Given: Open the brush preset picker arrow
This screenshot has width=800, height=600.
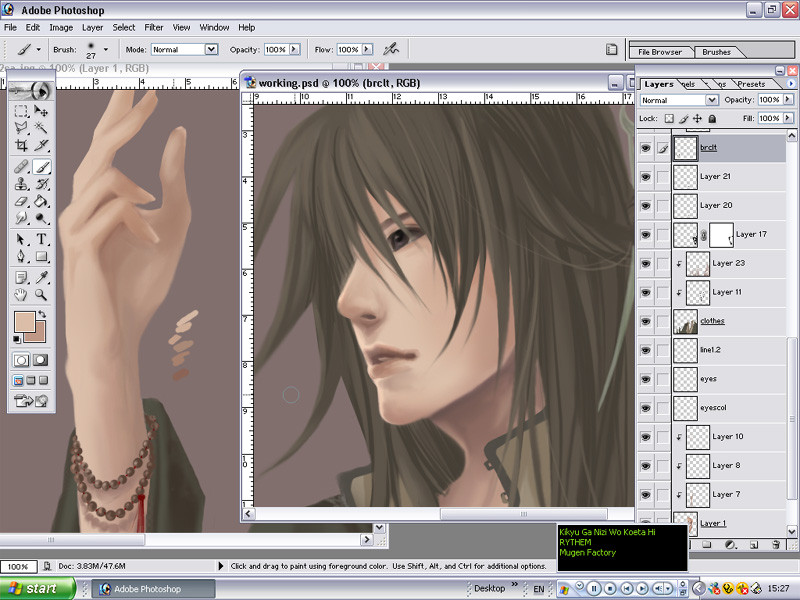Looking at the screenshot, I should coord(106,49).
